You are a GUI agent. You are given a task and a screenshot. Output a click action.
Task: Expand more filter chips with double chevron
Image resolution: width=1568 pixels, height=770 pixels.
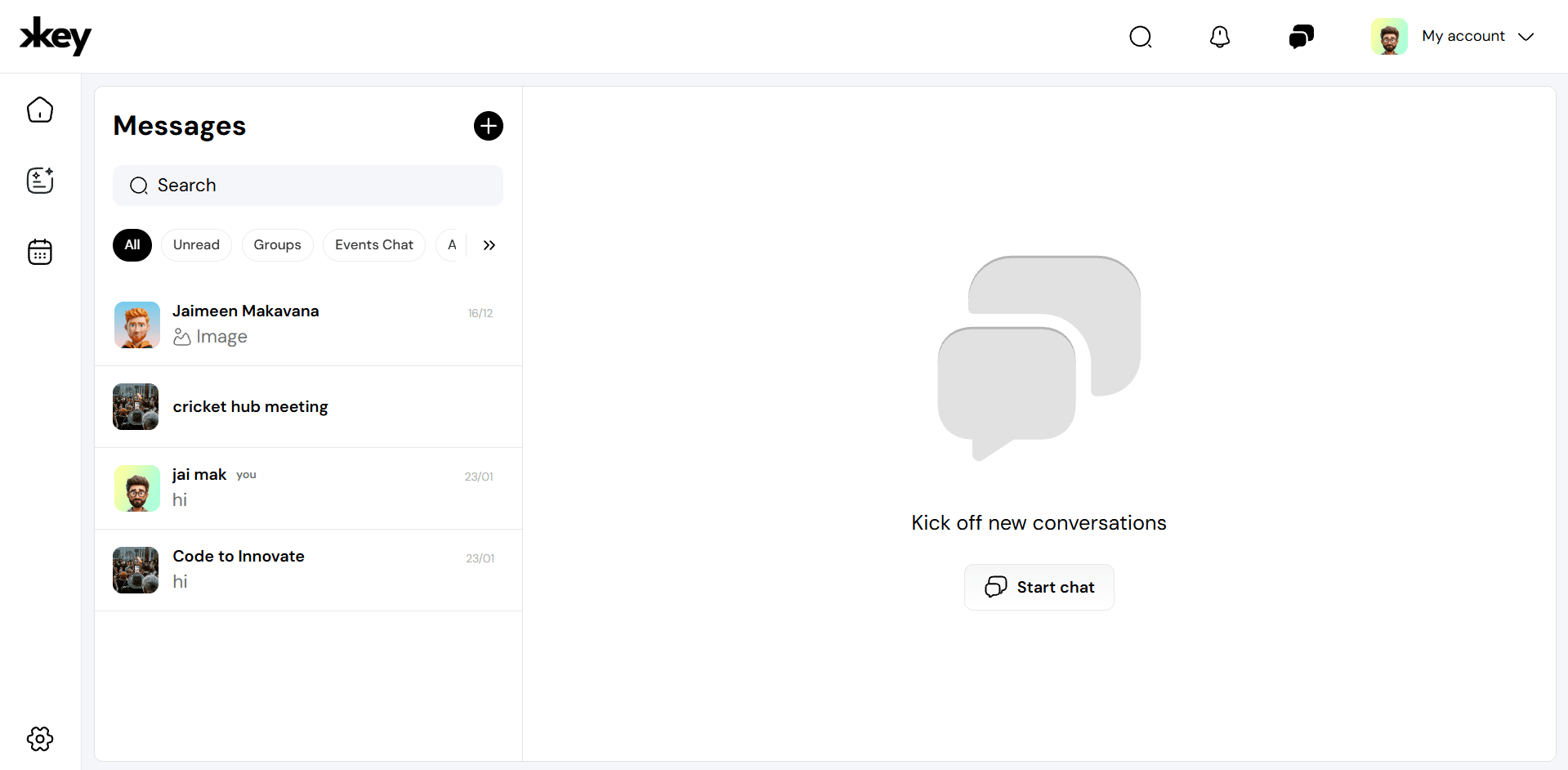pos(489,245)
